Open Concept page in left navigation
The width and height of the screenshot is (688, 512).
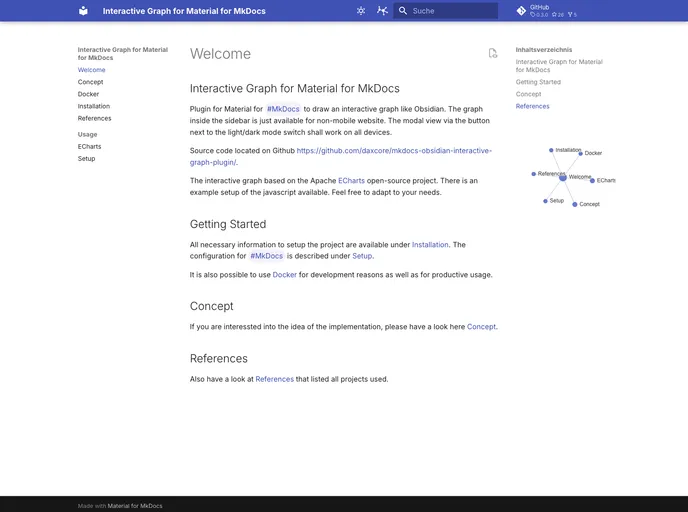[x=90, y=82]
